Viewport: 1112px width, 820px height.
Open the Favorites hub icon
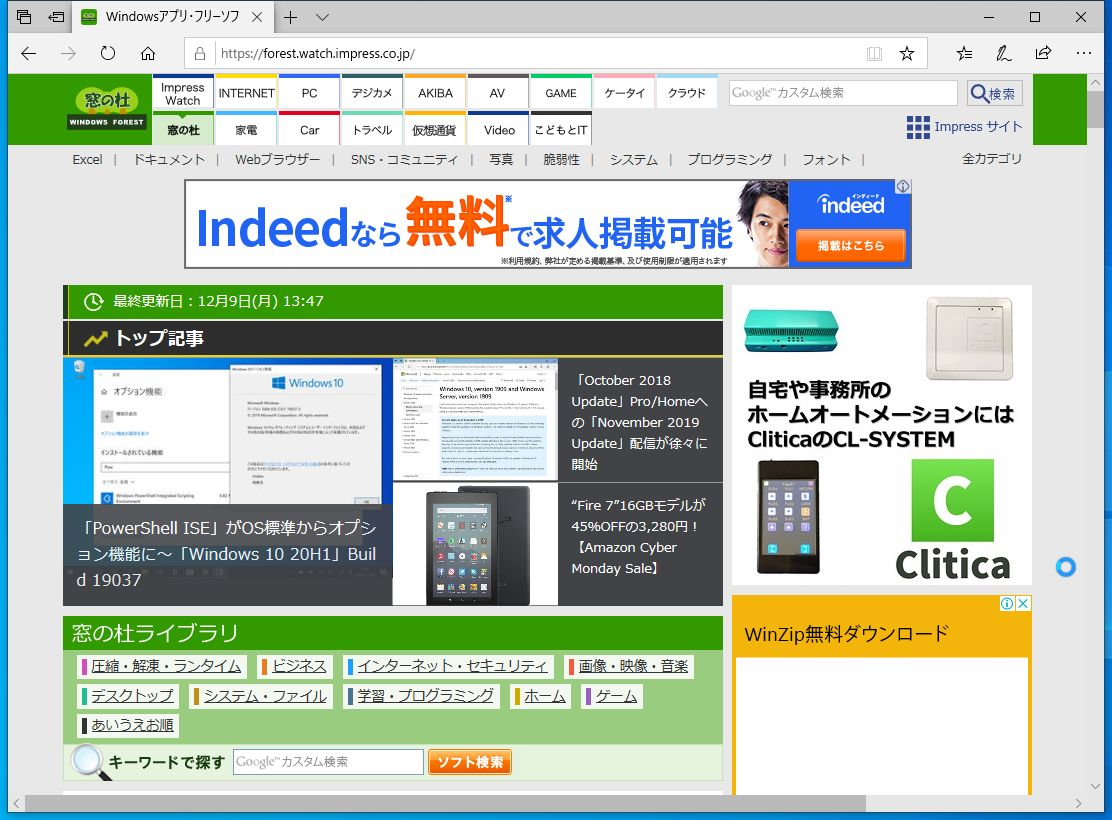pyautogui.click(x=964, y=51)
